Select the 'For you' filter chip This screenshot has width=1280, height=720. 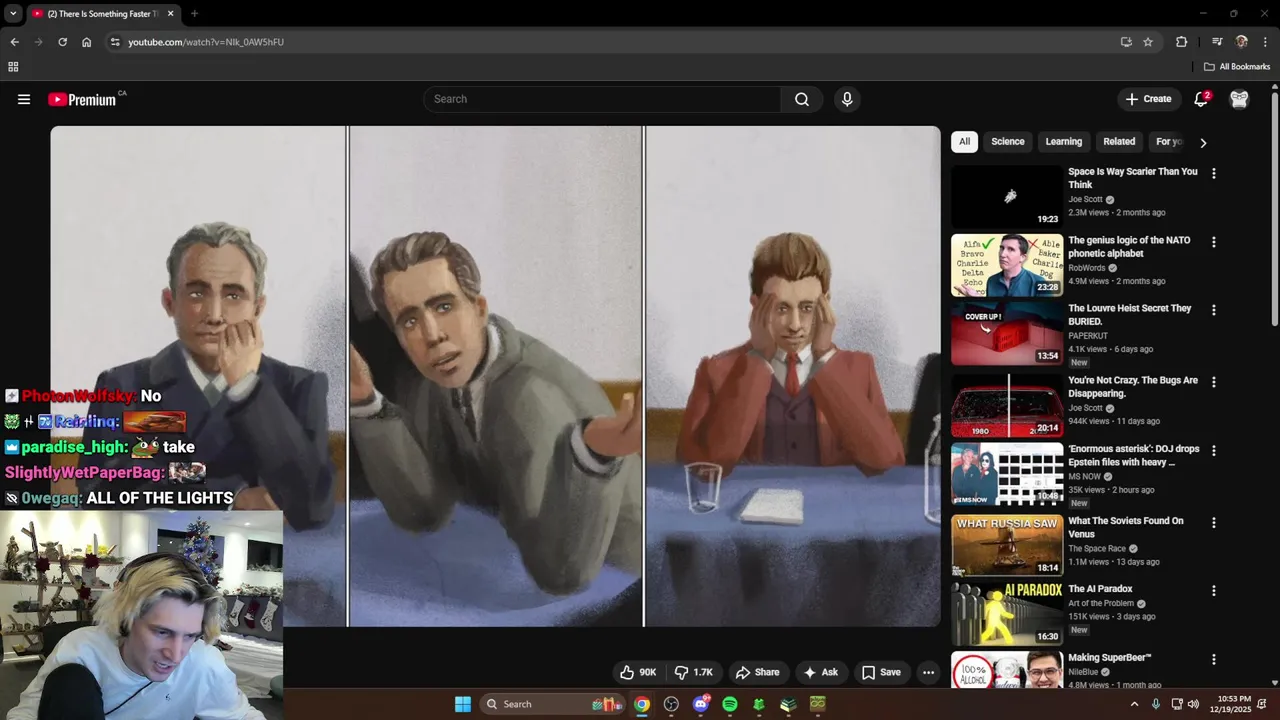pyautogui.click(x=1169, y=142)
